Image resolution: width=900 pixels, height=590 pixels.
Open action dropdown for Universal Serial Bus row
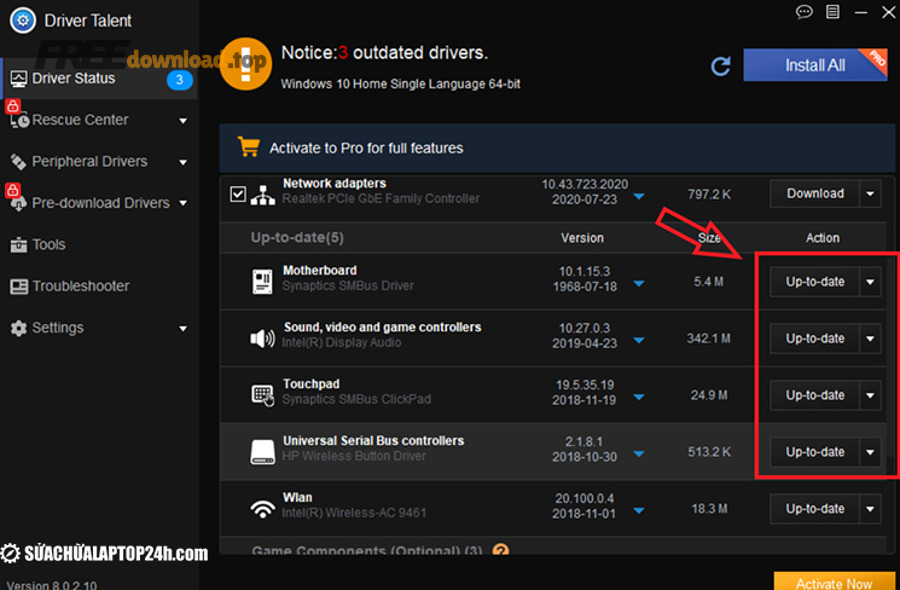870,452
